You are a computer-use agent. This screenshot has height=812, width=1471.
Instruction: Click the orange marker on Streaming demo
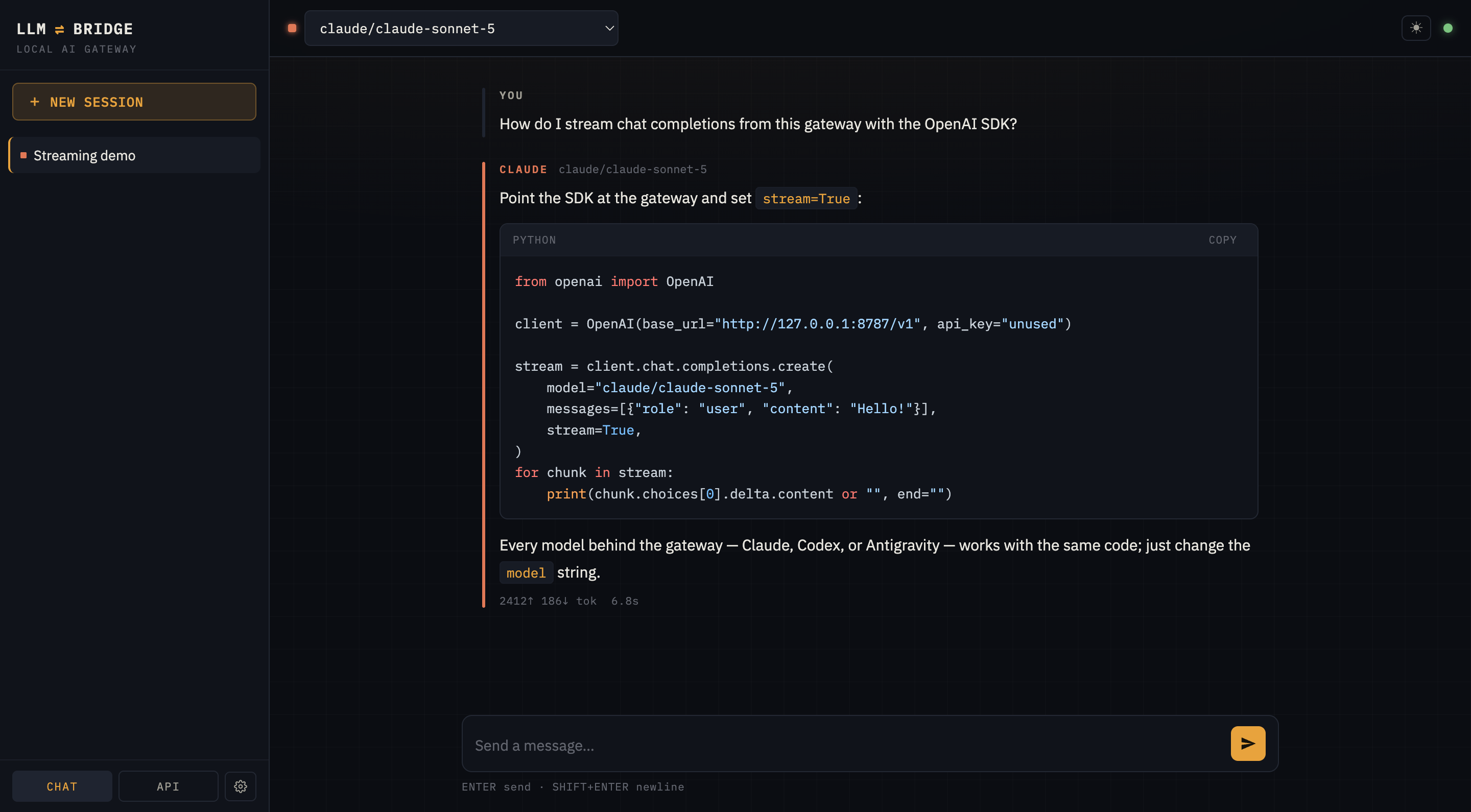(x=23, y=155)
